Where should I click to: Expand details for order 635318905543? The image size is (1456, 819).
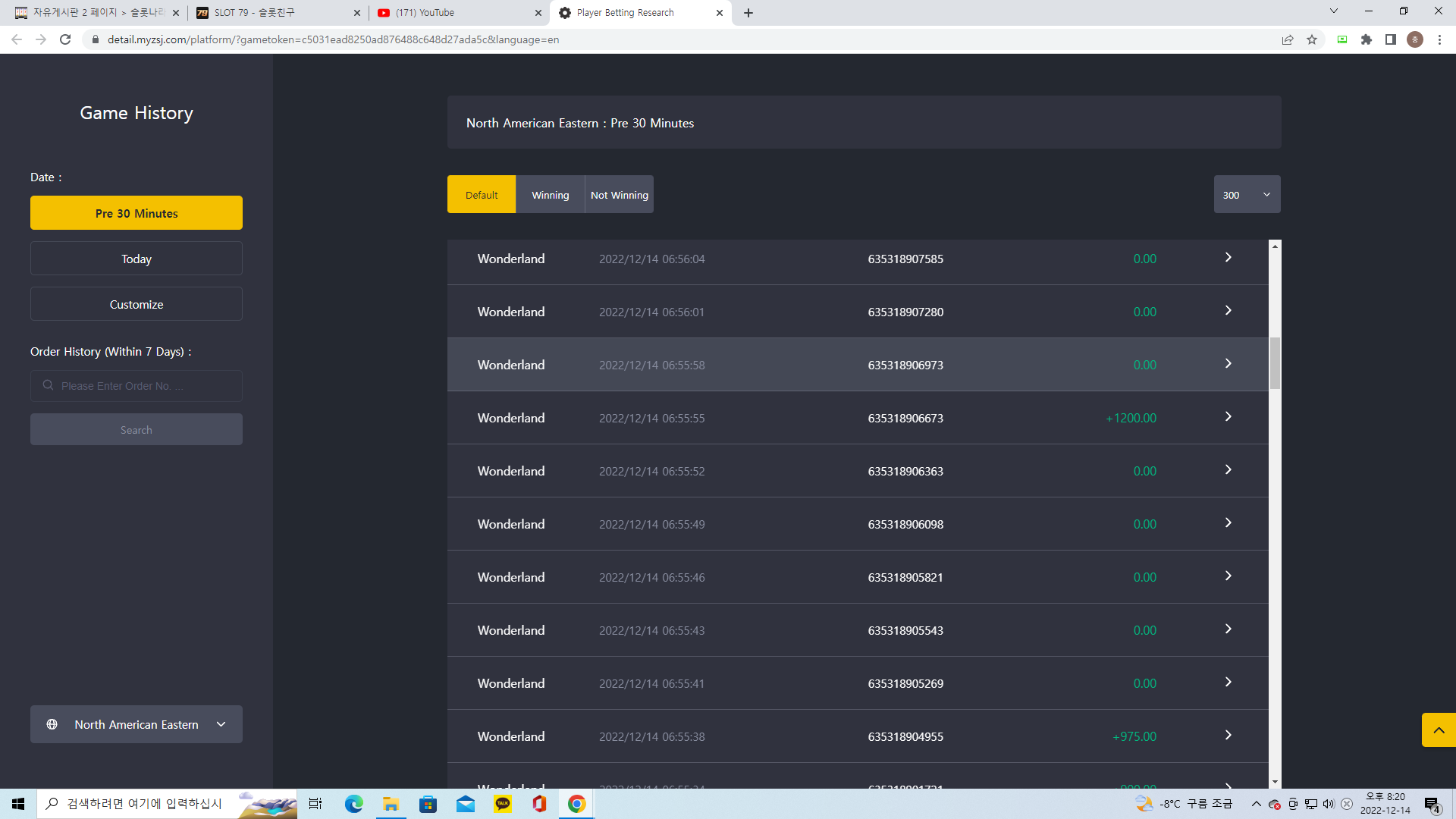click(1228, 629)
